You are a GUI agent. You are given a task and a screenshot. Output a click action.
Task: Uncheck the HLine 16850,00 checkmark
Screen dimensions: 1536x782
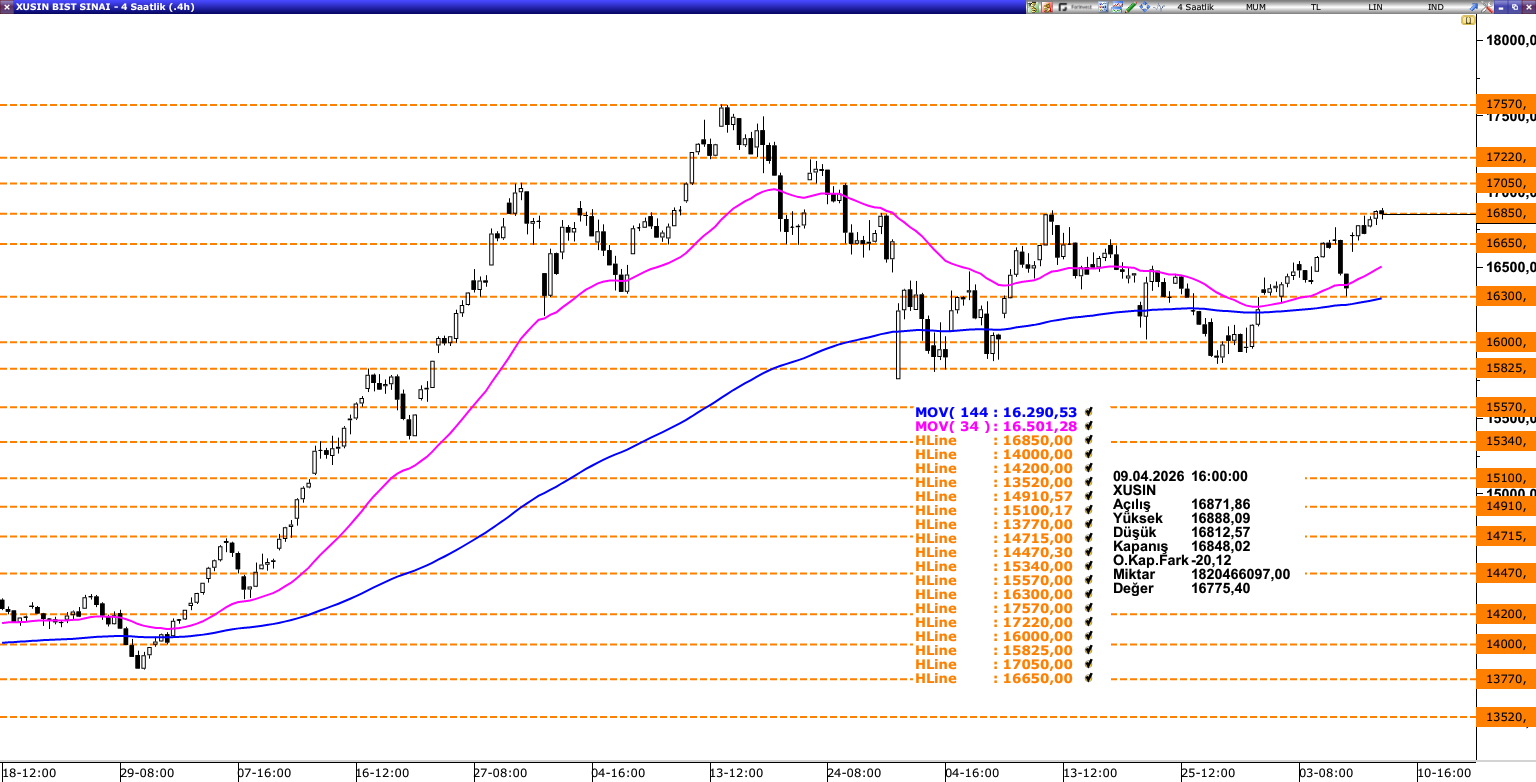[x=1088, y=440]
